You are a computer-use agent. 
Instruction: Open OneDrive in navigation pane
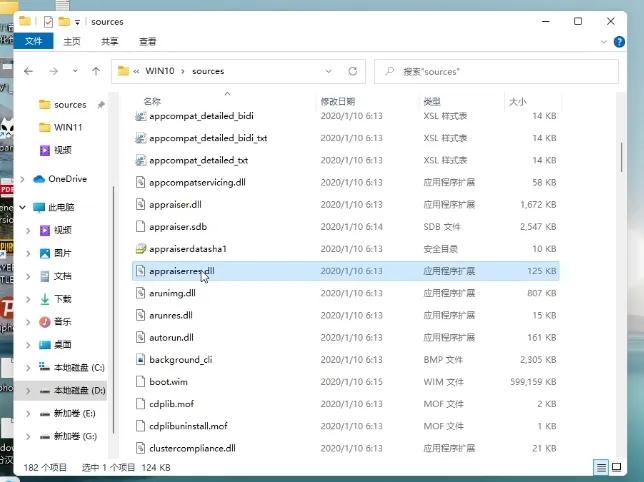click(60, 179)
